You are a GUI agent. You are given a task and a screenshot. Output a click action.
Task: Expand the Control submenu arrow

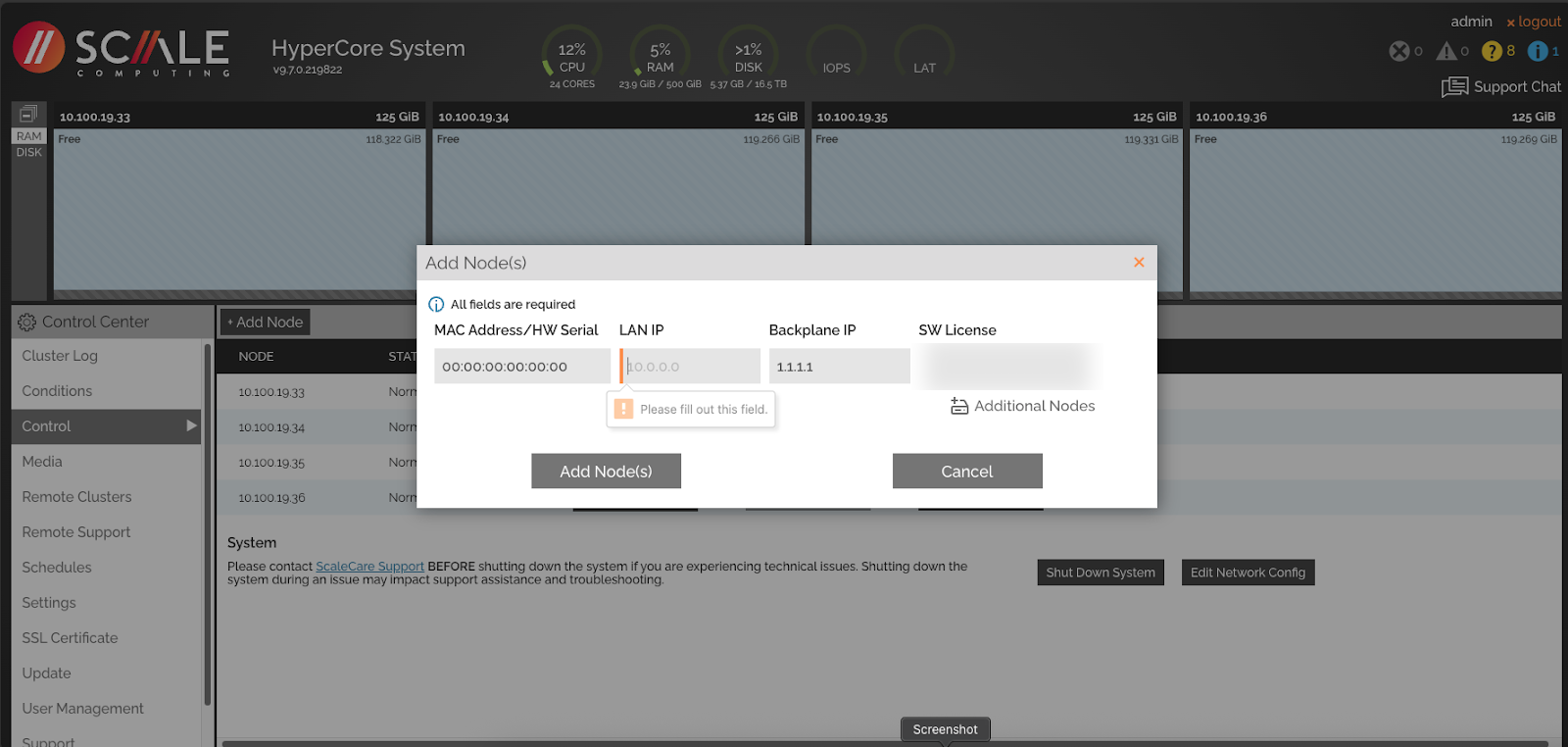[x=191, y=425]
